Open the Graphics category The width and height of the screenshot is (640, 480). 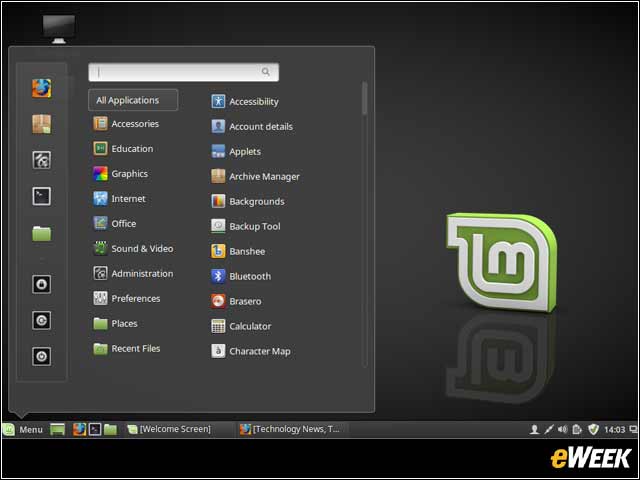point(120,174)
